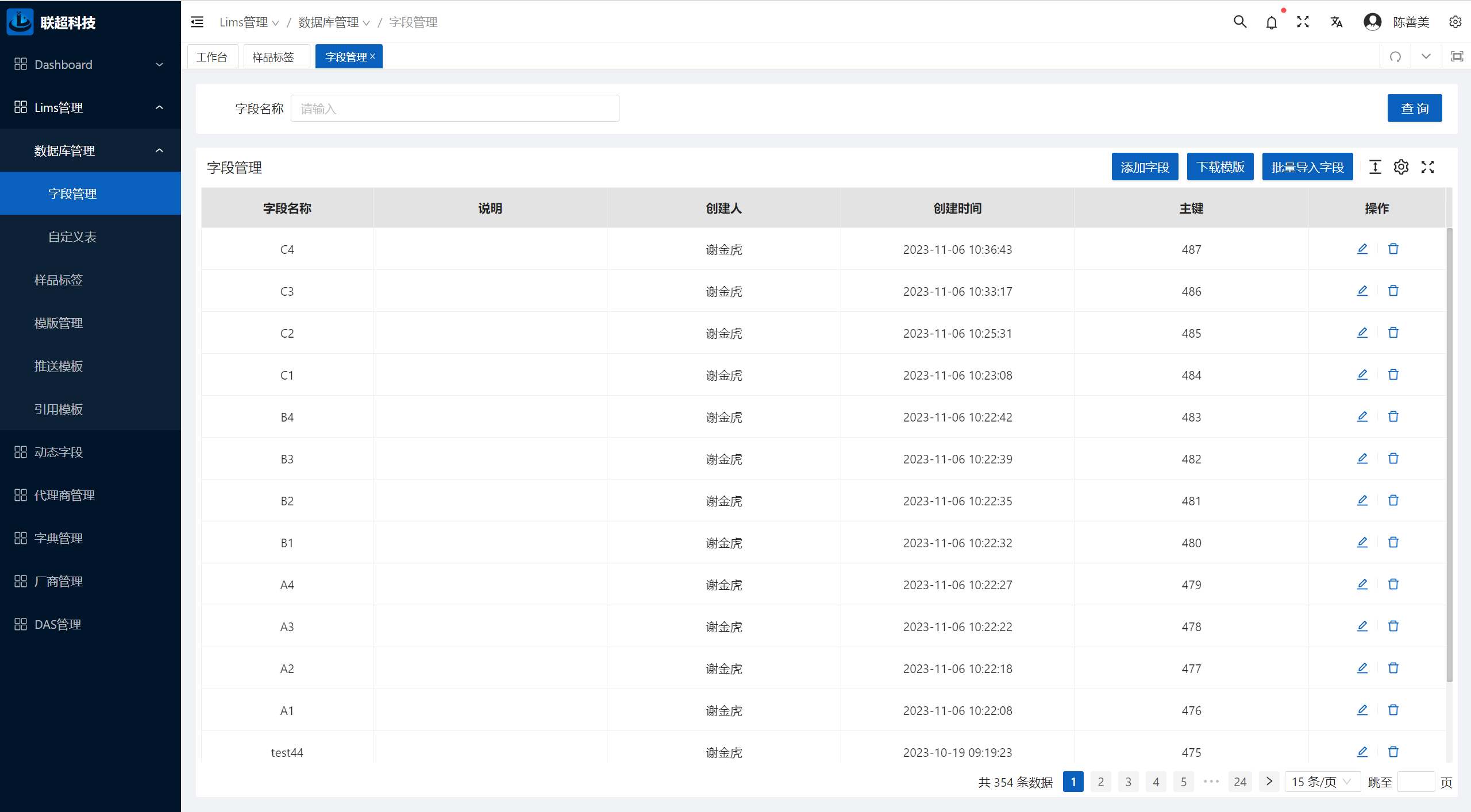Open 样品标签 in the sidebar

[90, 280]
